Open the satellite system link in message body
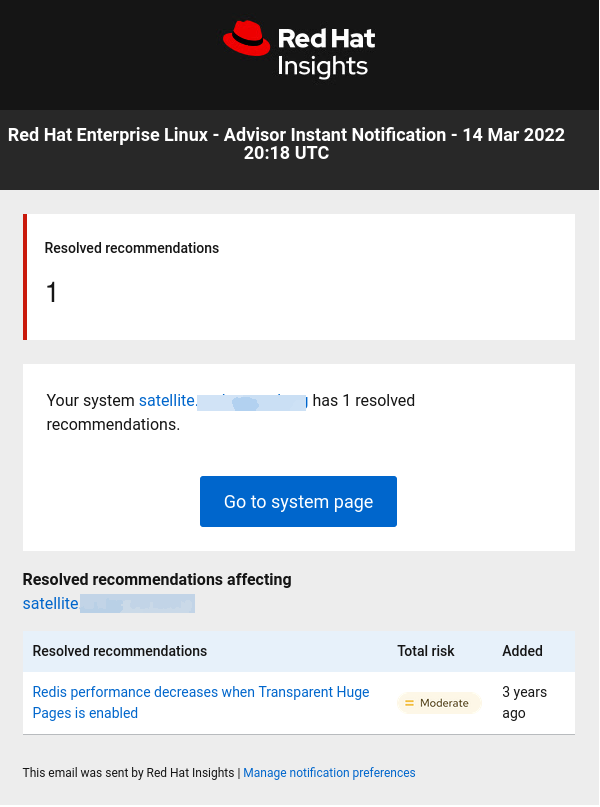This screenshot has height=807, width=600. pos(222,401)
